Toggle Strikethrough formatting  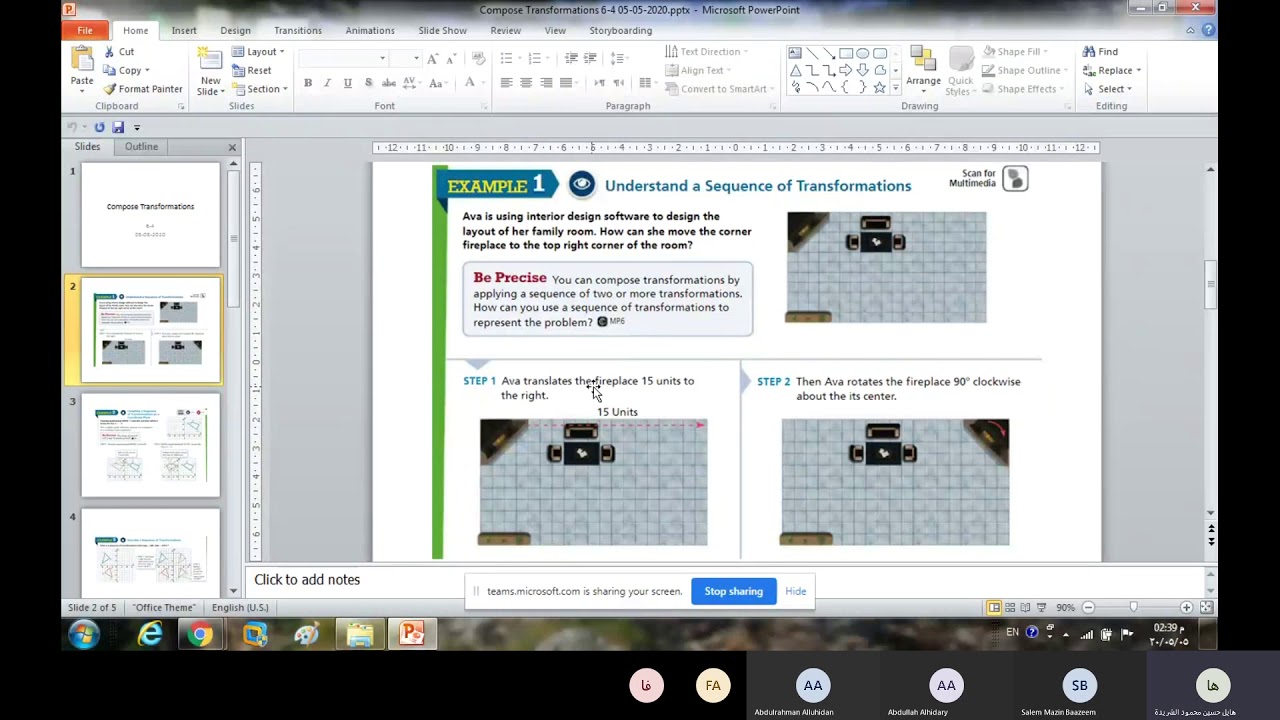click(x=389, y=83)
